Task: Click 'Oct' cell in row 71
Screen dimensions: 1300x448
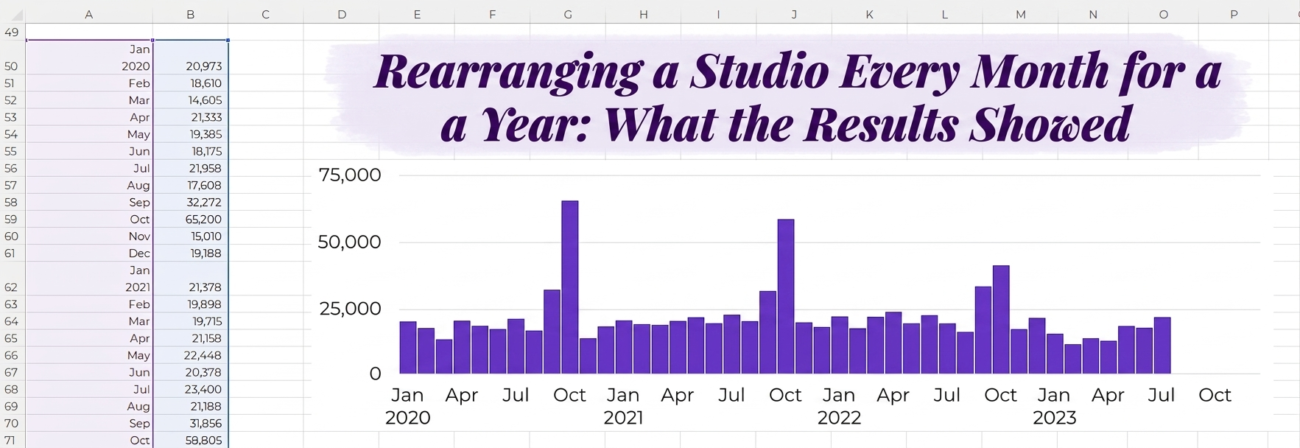Action: click(90, 440)
